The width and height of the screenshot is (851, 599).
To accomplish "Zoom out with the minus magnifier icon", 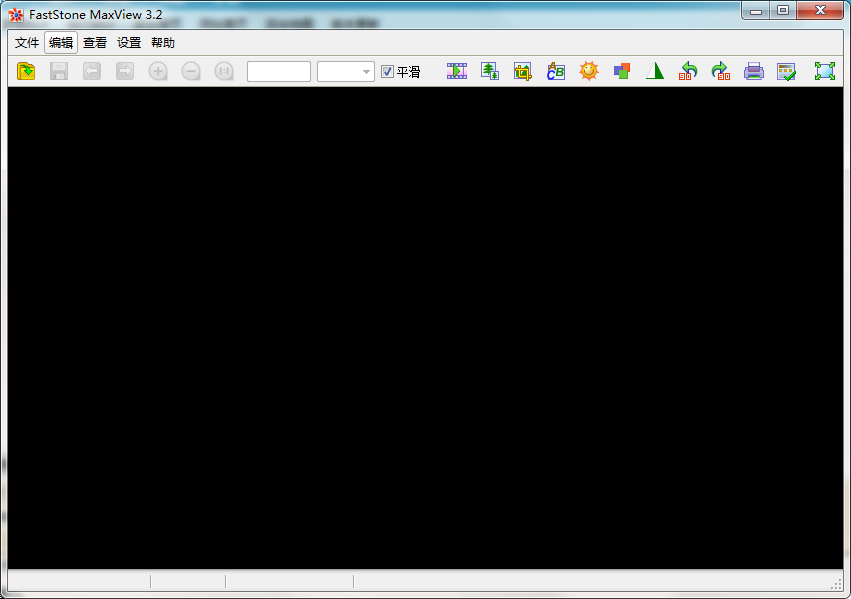I will pyautogui.click(x=191, y=71).
